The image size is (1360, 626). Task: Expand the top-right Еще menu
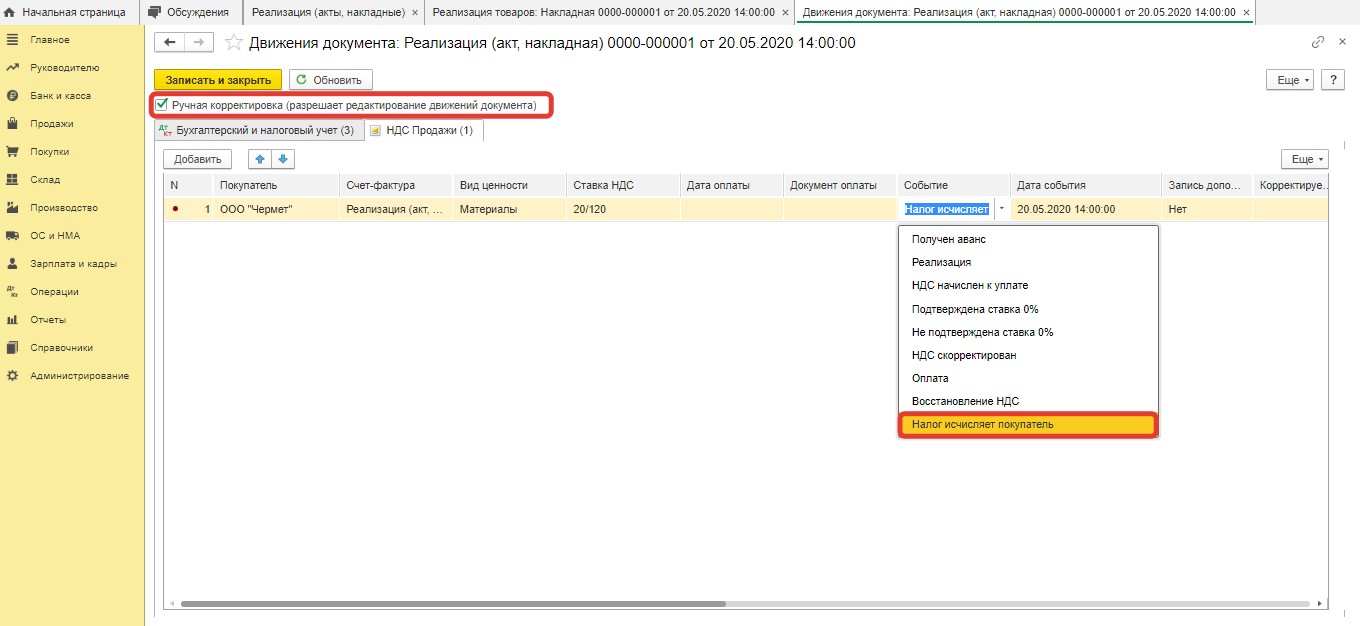1288,80
